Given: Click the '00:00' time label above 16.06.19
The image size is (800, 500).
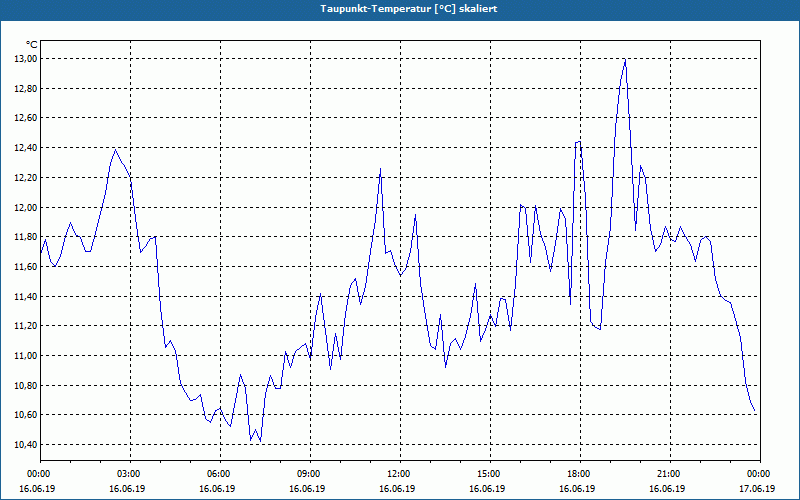Looking at the screenshot, I should [38, 474].
